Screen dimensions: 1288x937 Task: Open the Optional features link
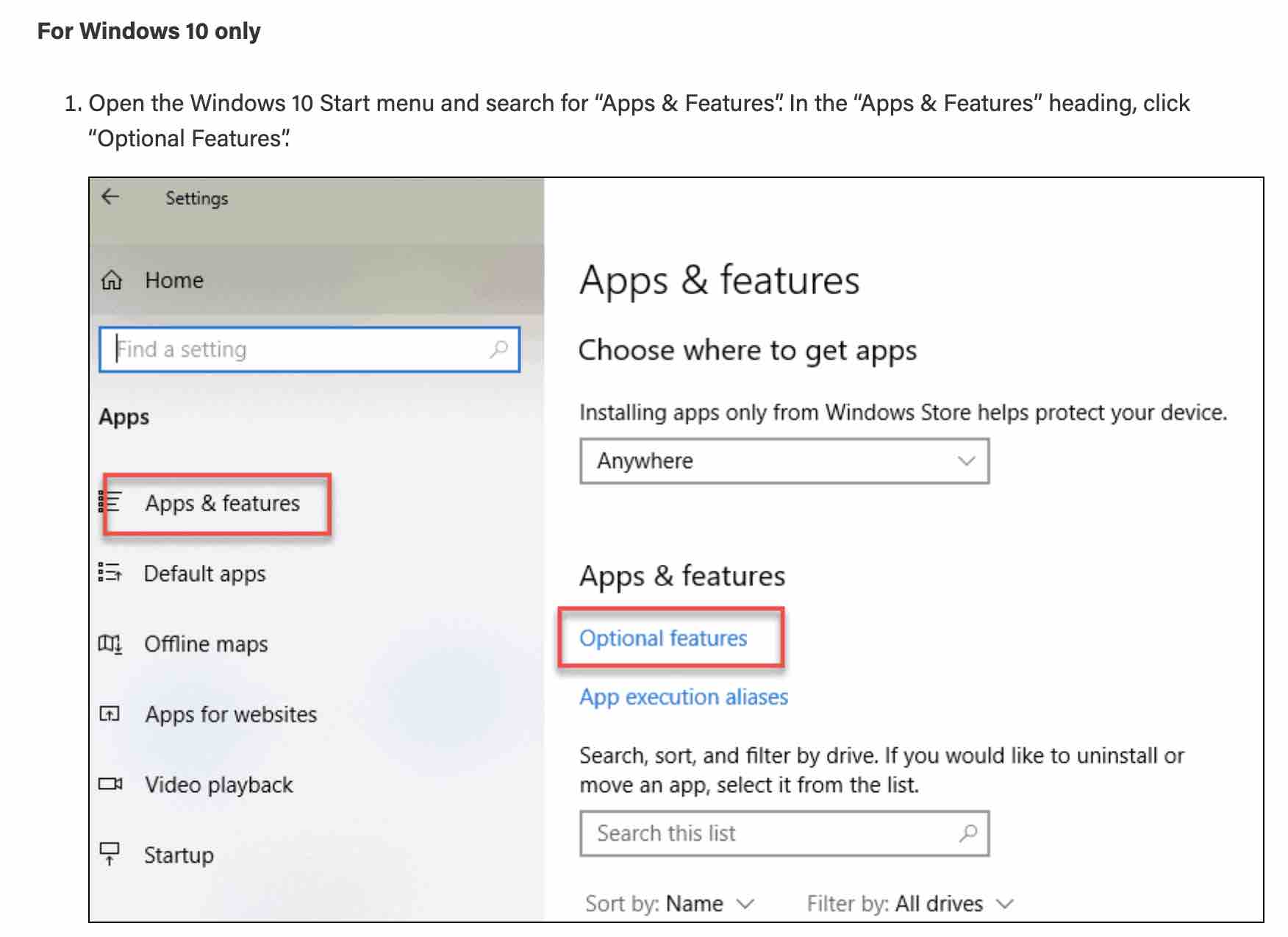tap(663, 638)
